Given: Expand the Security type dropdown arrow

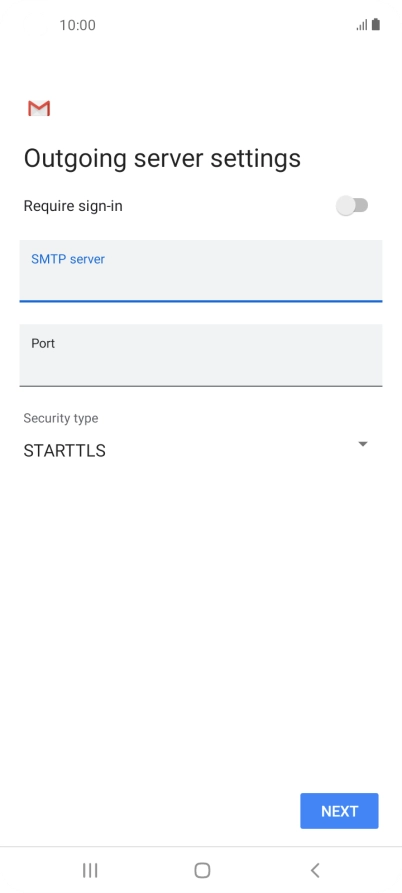Looking at the screenshot, I should point(363,444).
